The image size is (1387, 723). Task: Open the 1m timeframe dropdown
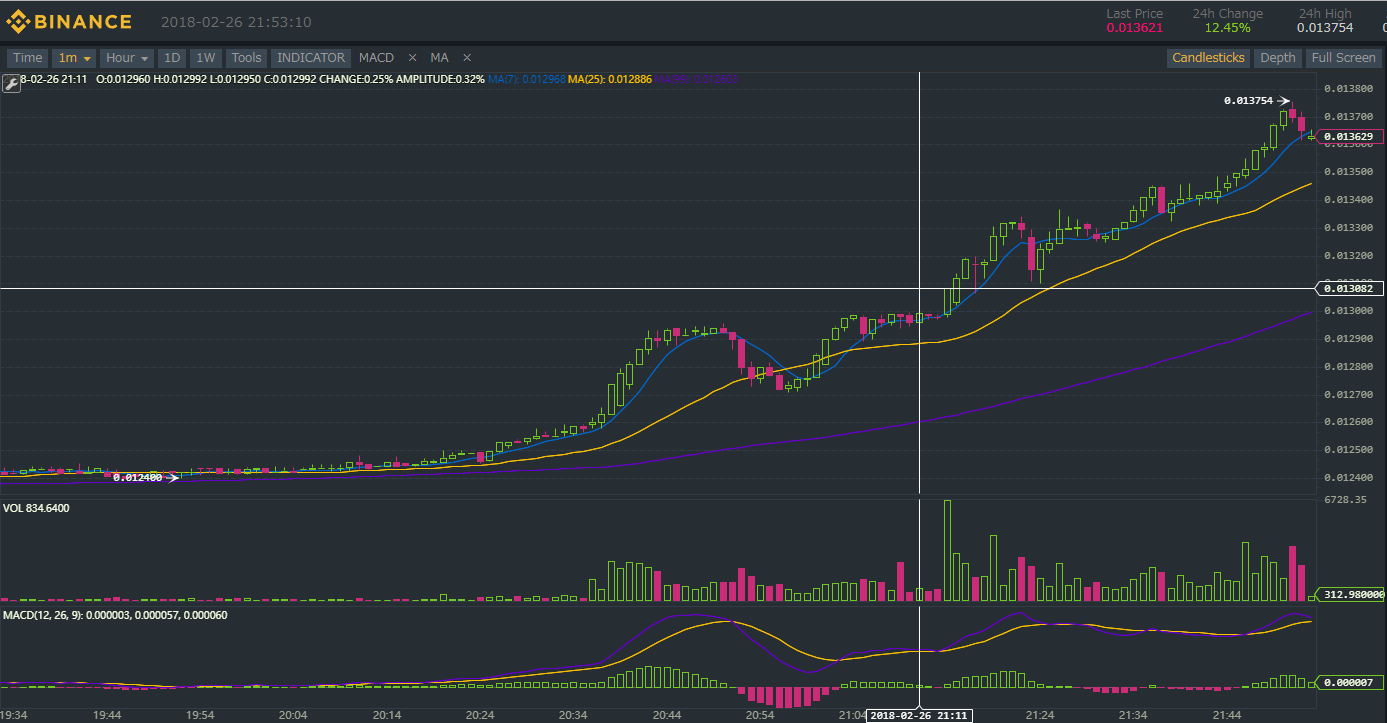(74, 58)
